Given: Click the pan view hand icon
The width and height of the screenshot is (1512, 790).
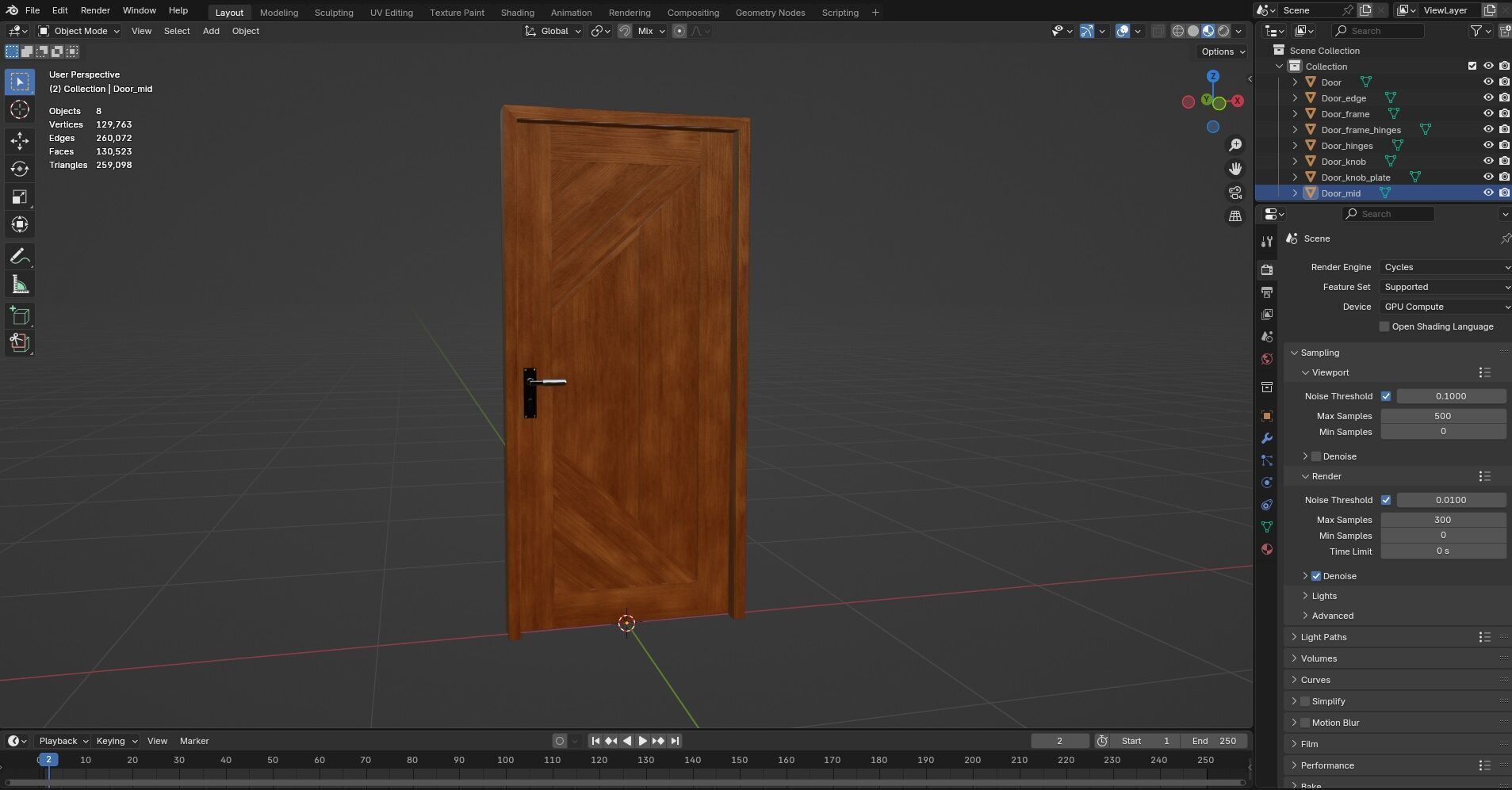Looking at the screenshot, I should tap(1235, 169).
